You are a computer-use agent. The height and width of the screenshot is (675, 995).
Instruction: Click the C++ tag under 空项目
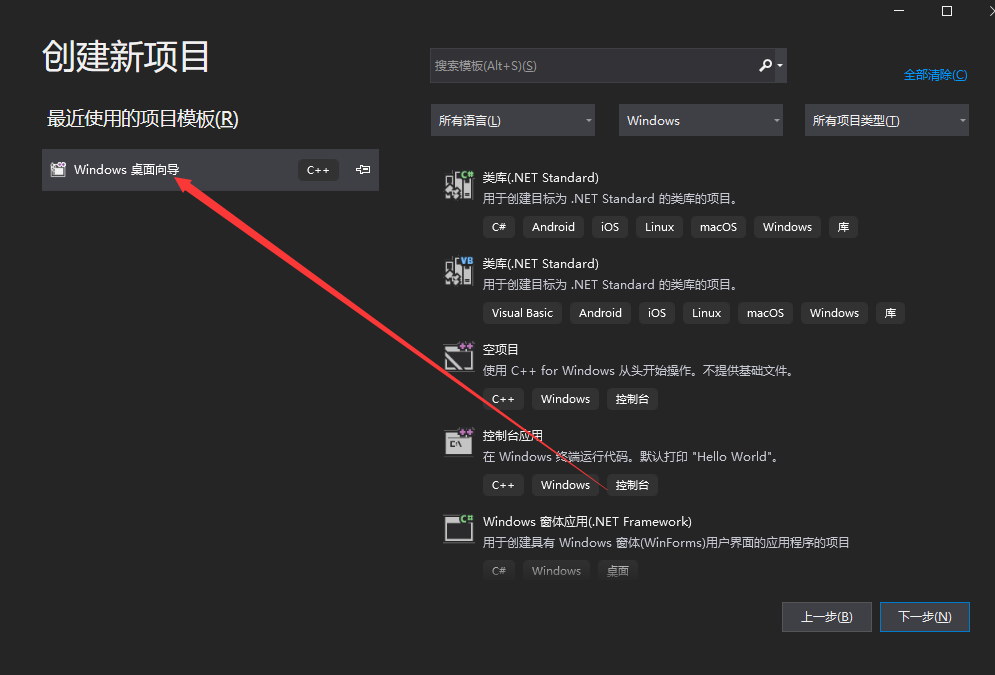[503, 398]
